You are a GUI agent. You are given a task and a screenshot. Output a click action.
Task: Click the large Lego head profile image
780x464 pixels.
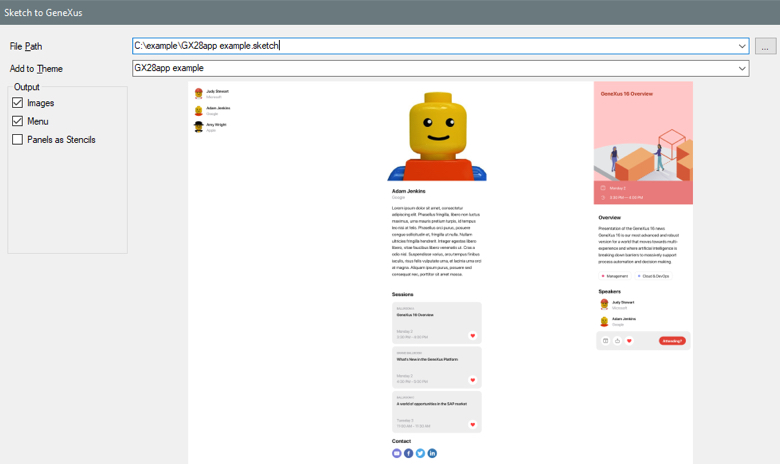(437, 135)
